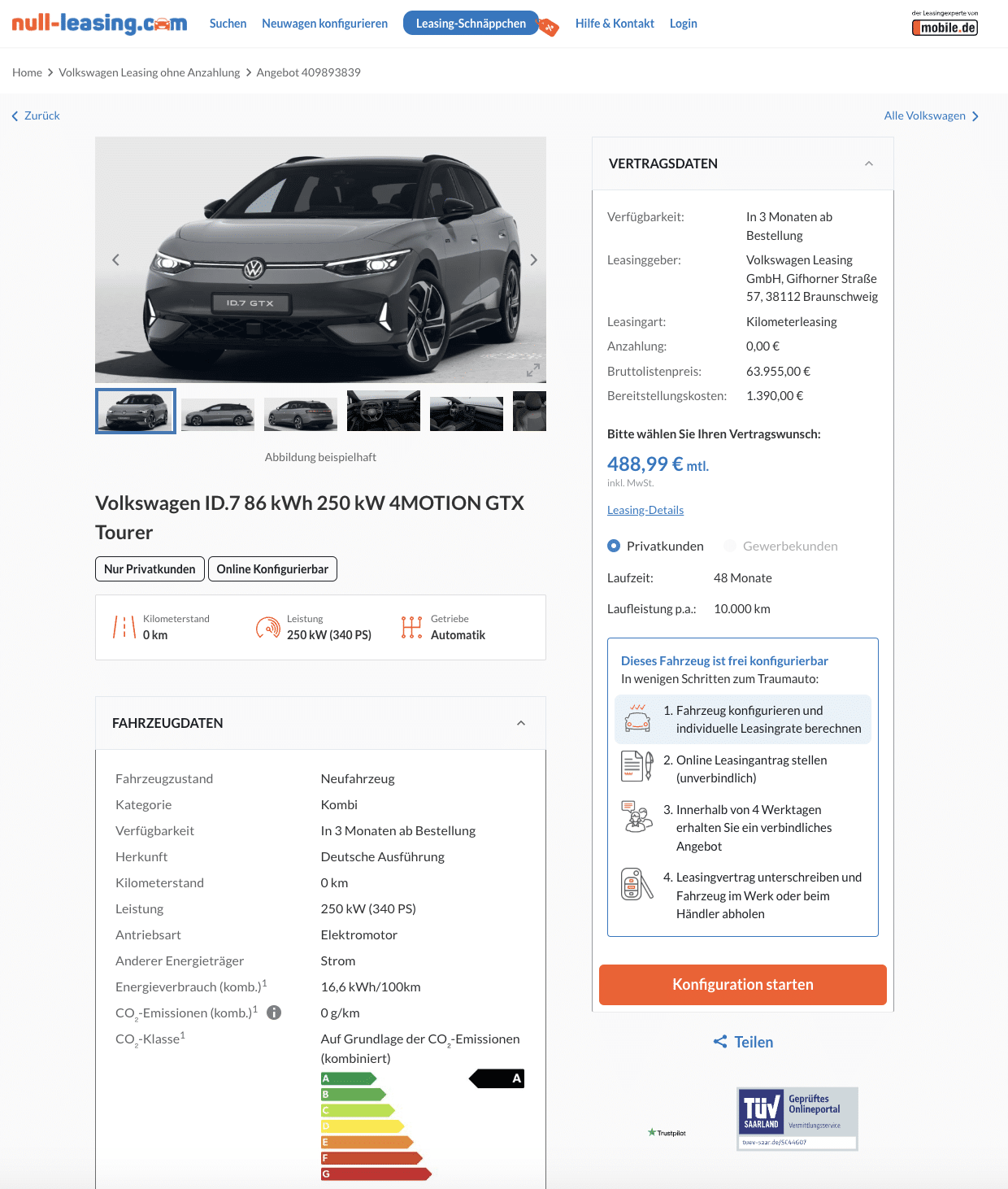The height and width of the screenshot is (1189, 1008).
Task: Open CO2-Emissionen info icon
Action: pos(274,1013)
